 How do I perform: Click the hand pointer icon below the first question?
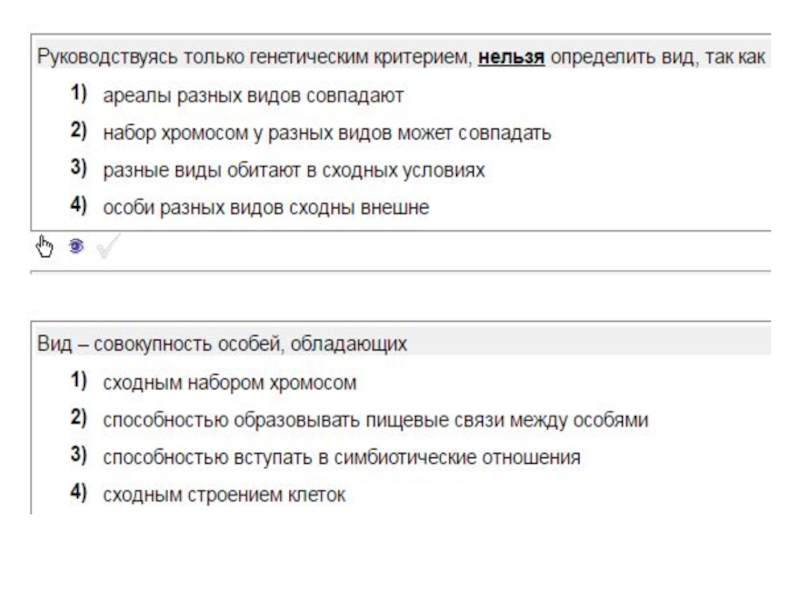tap(45, 245)
